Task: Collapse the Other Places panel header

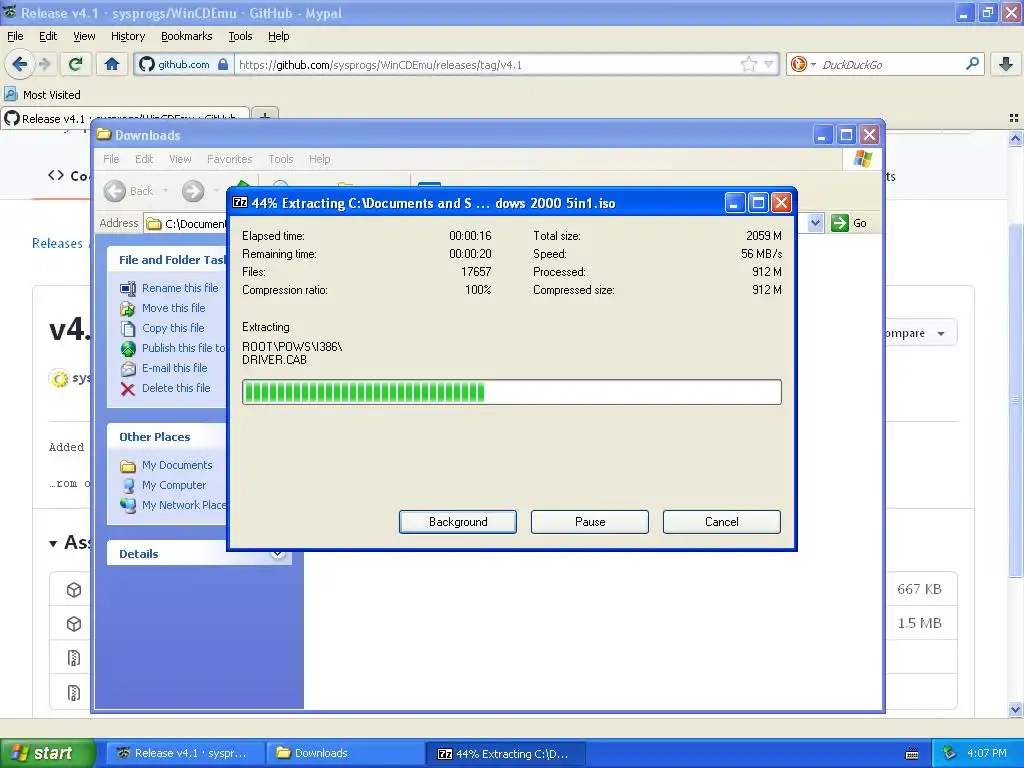Action: click(167, 437)
